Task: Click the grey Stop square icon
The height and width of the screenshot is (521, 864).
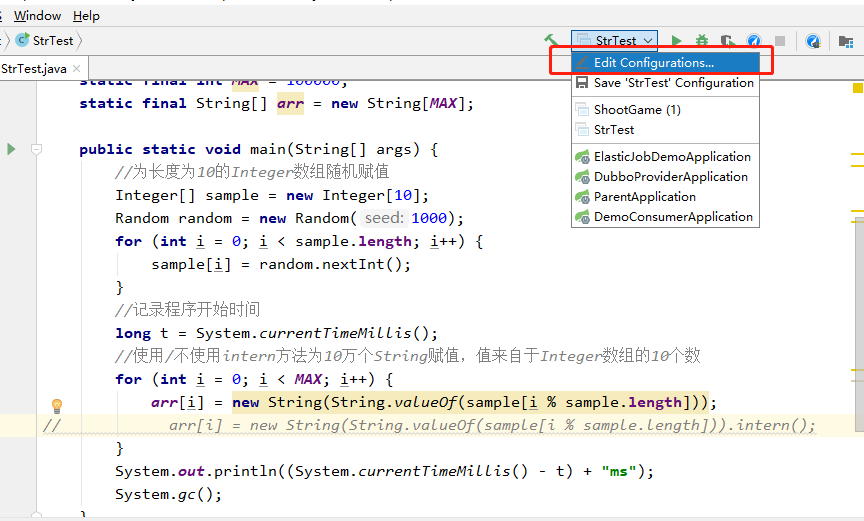Action: (780, 41)
